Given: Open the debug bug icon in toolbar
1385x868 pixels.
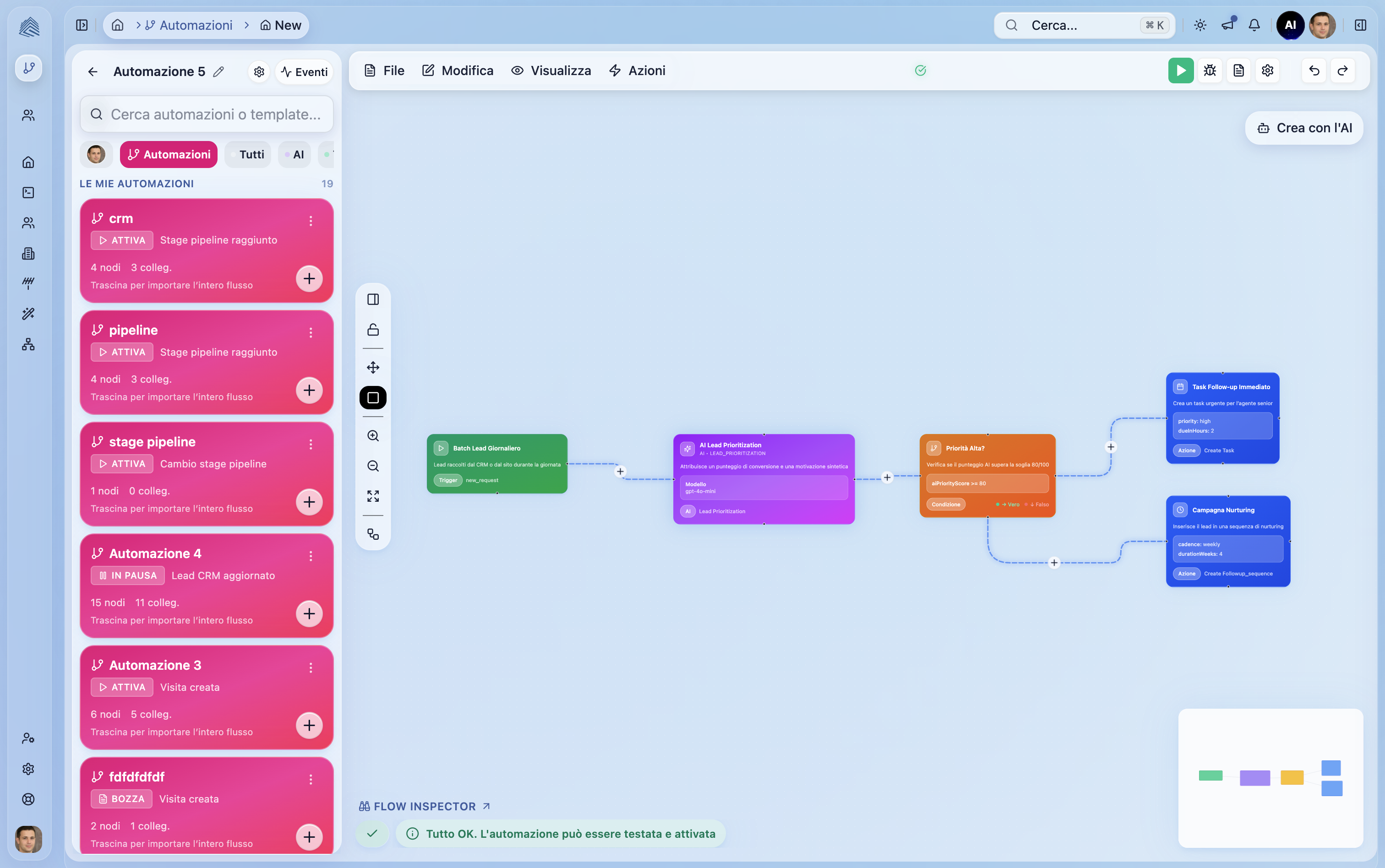Looking at the screenshot, I should (1209, 71).
